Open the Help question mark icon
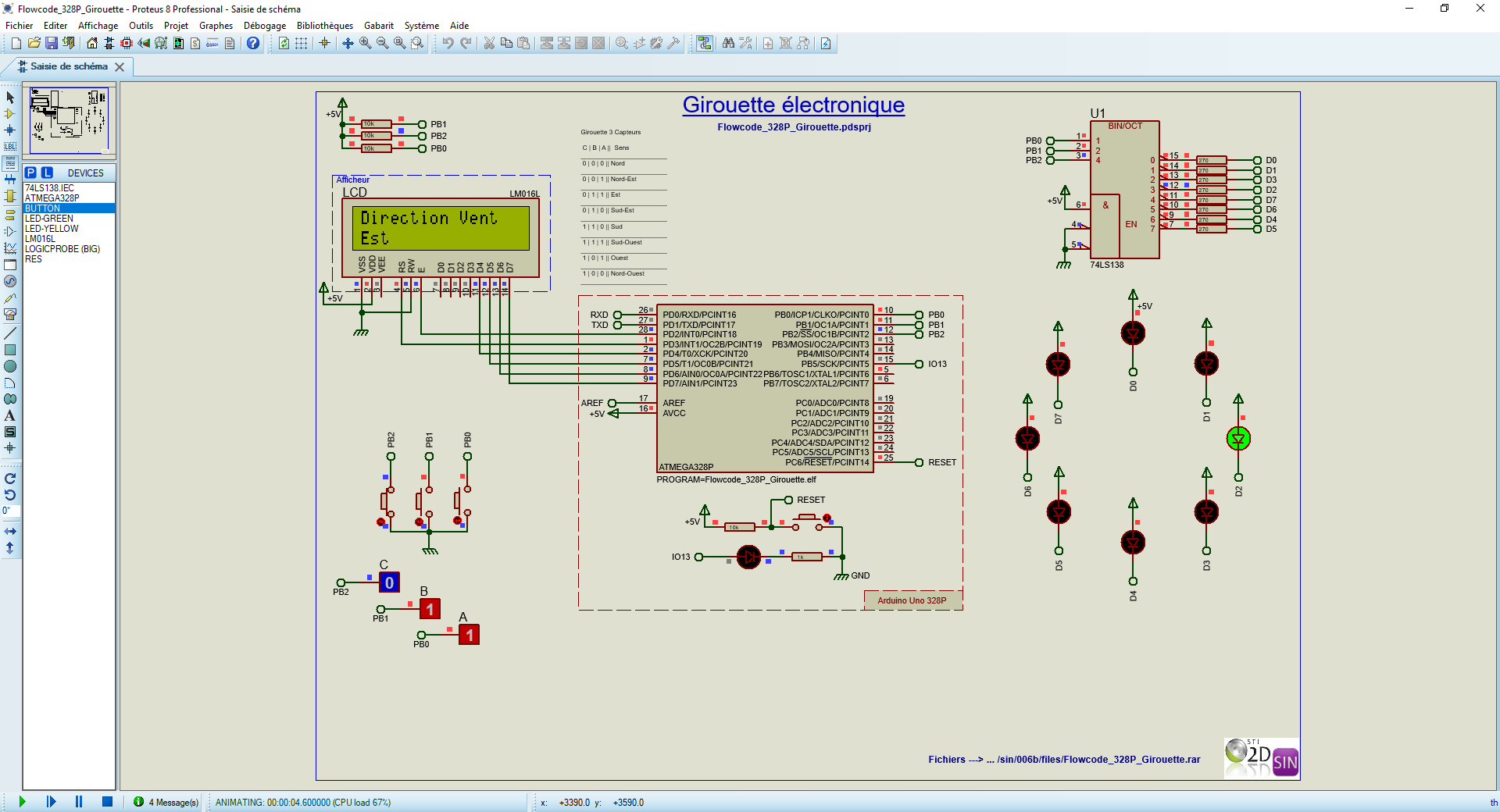This screenshot has width=1500, height=812. pos(253,44)
